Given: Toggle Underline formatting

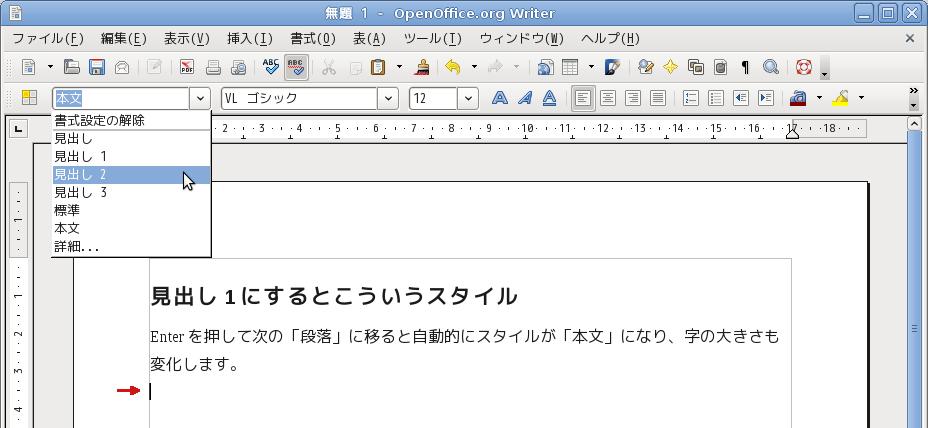Looking at the screenshot, I should (550, 98).
